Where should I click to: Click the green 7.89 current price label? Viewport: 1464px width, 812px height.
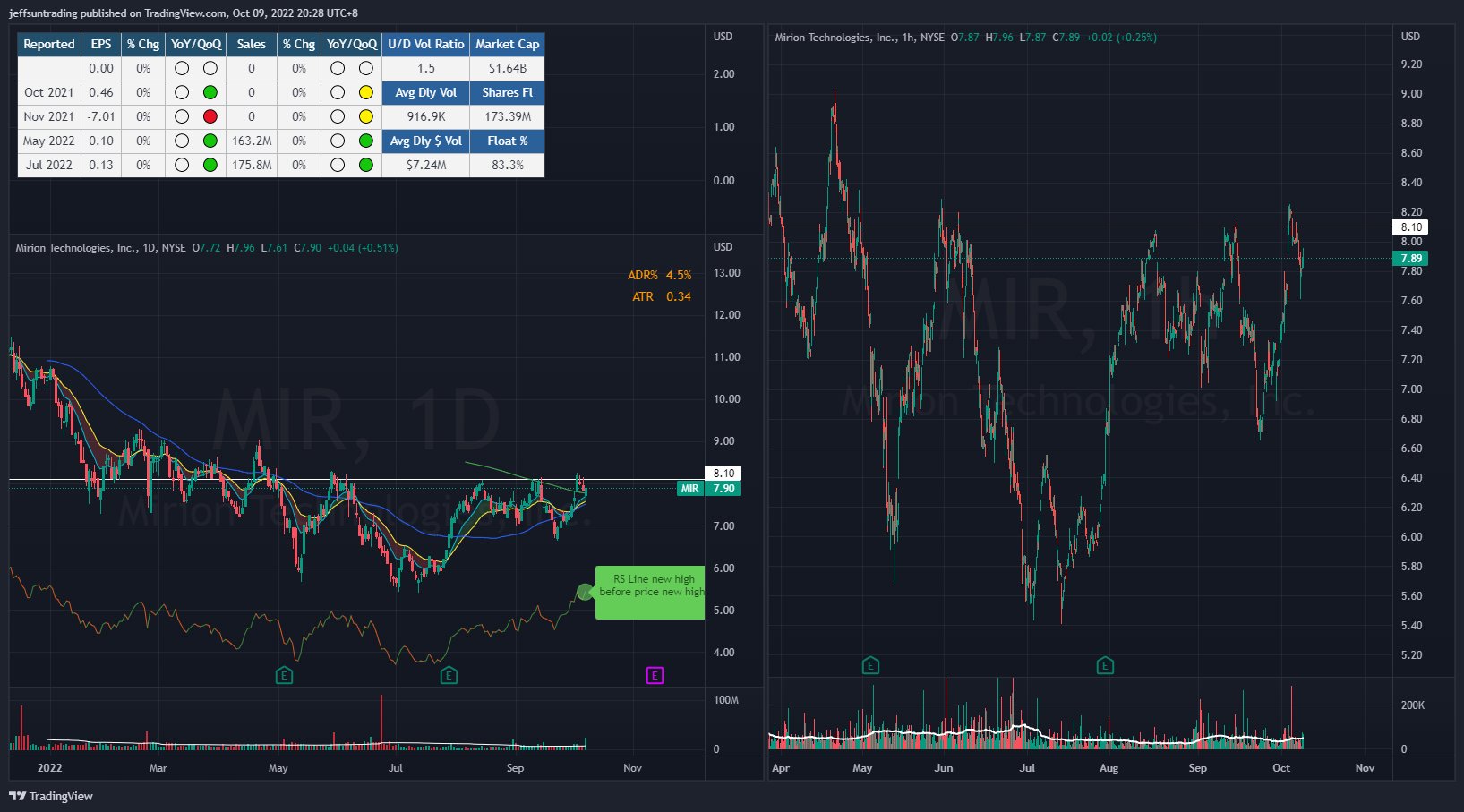click(1410, 259)
